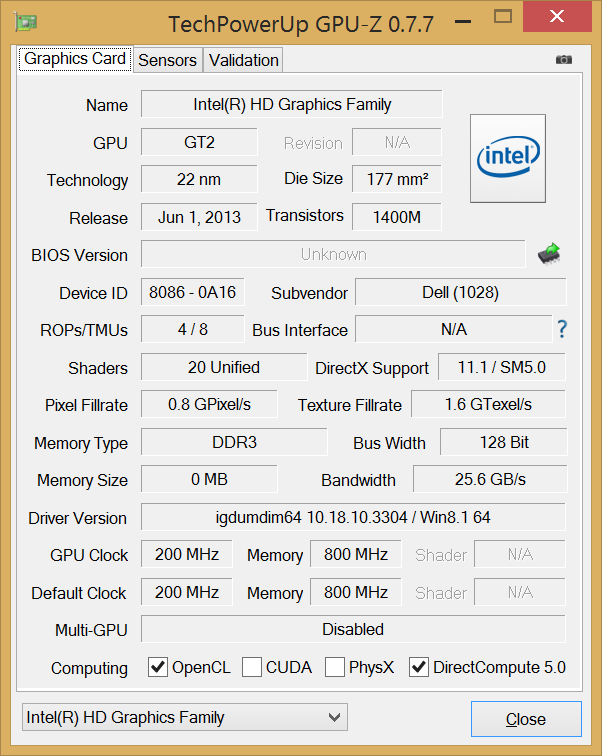Viewport: 602px width, 756px height.
Task: Click Default Clock value 200 MHz
Action: click(x=187, y=592)
